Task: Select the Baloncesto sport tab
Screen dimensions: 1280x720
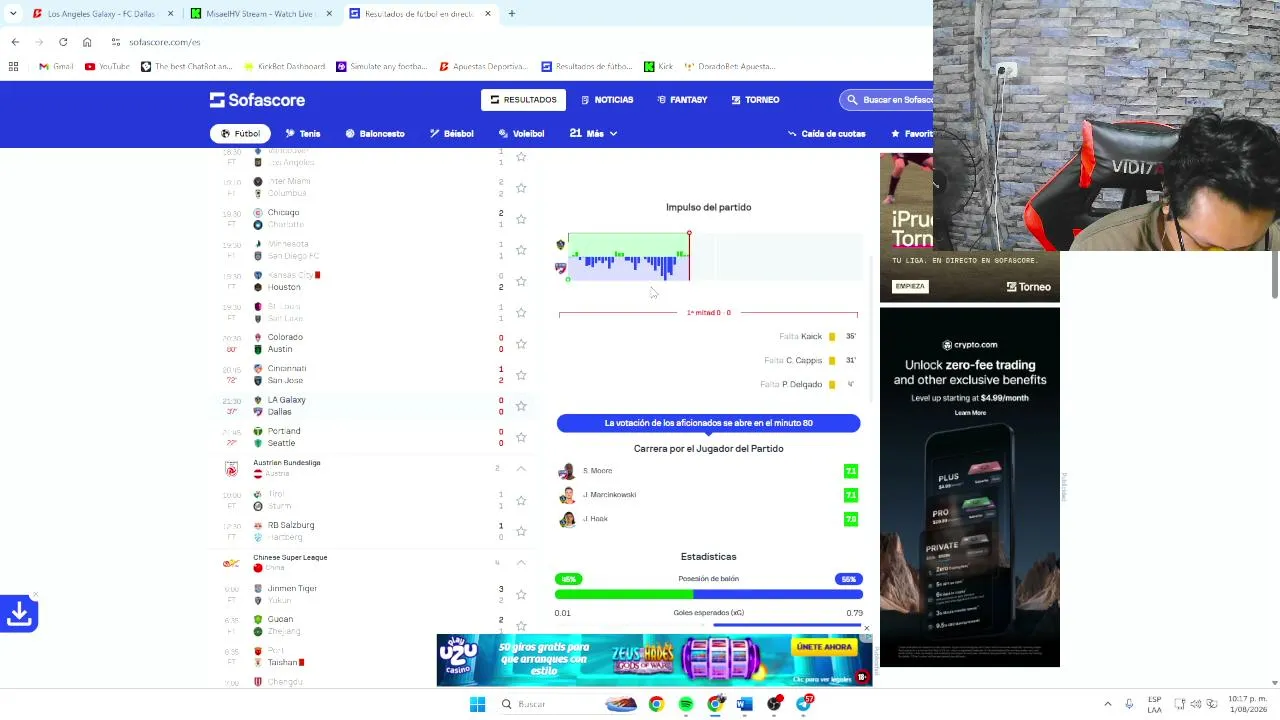Action: (x=375, y=133)
